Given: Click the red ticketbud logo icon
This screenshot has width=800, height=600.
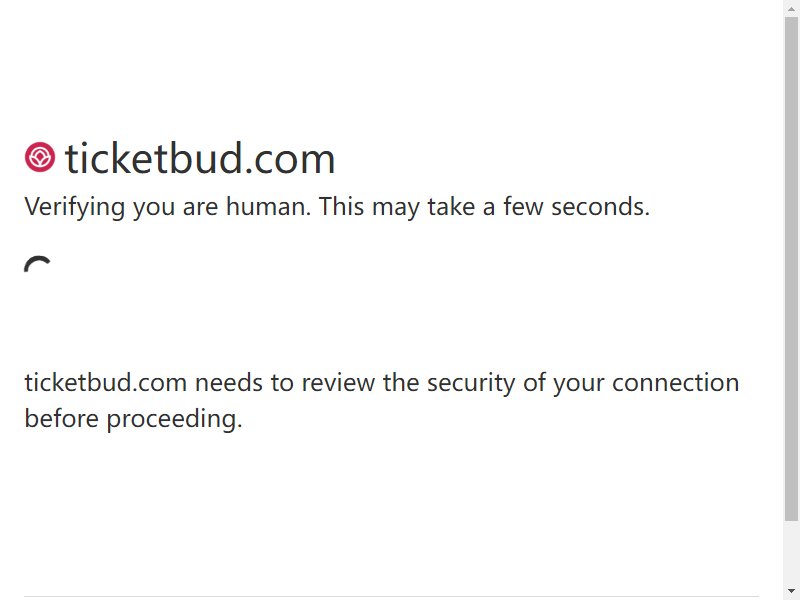Looking at the screenshot, I should [40, 157].
